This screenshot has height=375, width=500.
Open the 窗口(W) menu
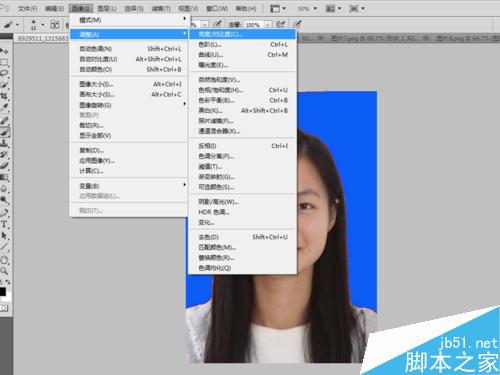click(x=217, y=8)
